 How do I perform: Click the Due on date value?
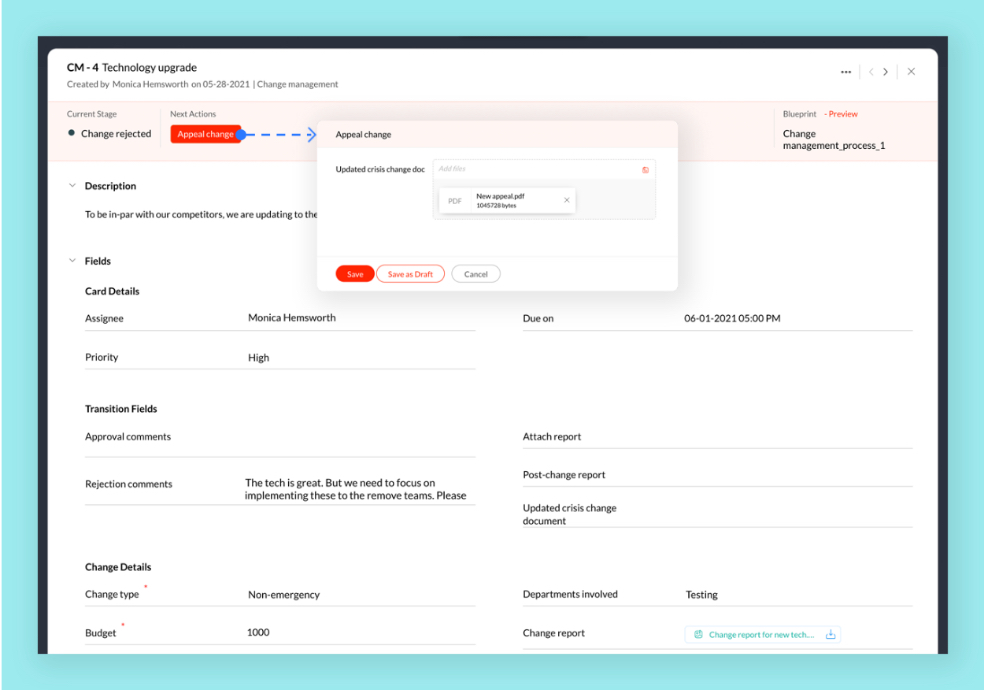732,318
